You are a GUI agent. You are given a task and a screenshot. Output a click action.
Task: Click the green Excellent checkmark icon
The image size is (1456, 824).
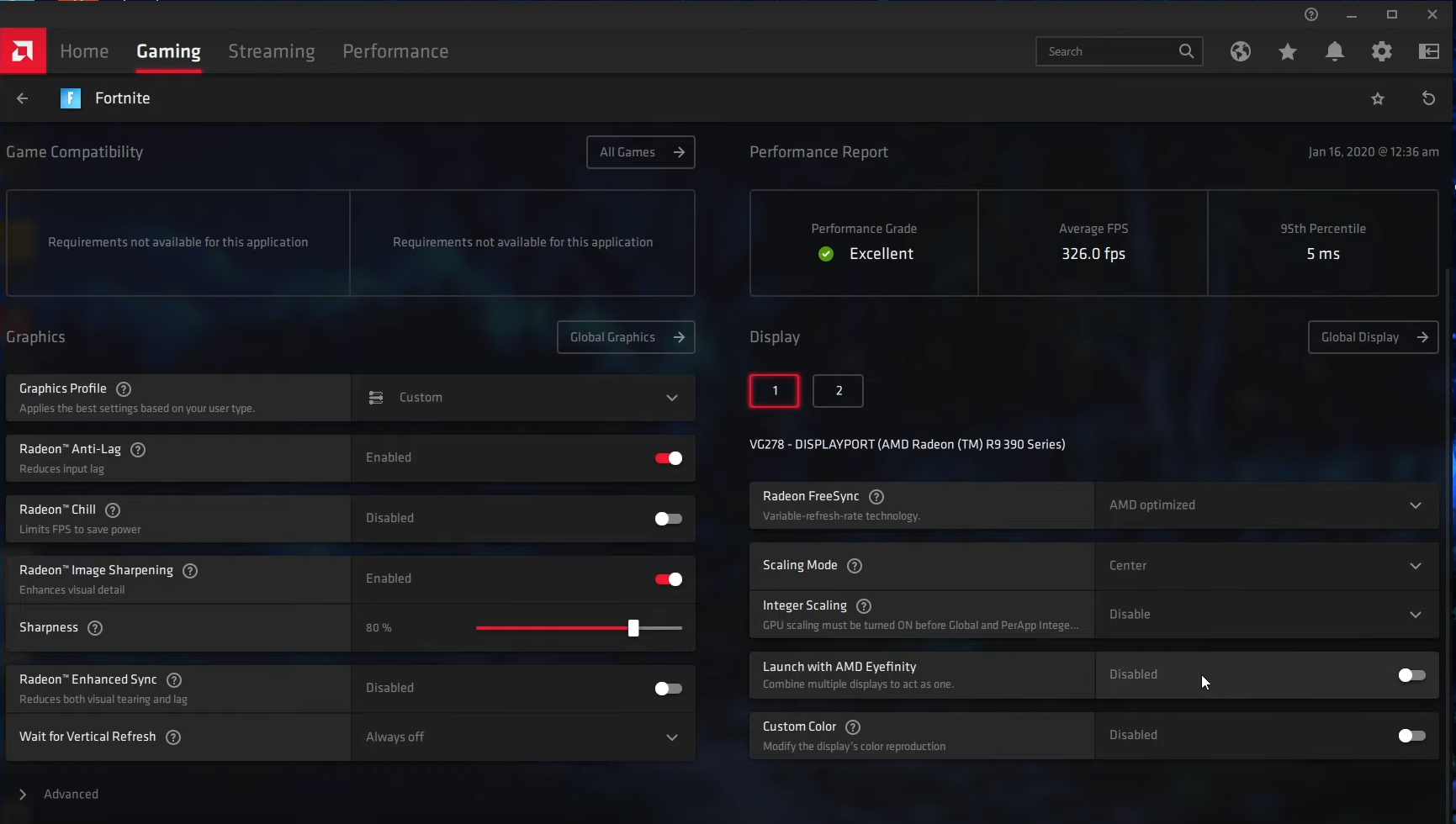pyautogui.click(x=826, y=254)
